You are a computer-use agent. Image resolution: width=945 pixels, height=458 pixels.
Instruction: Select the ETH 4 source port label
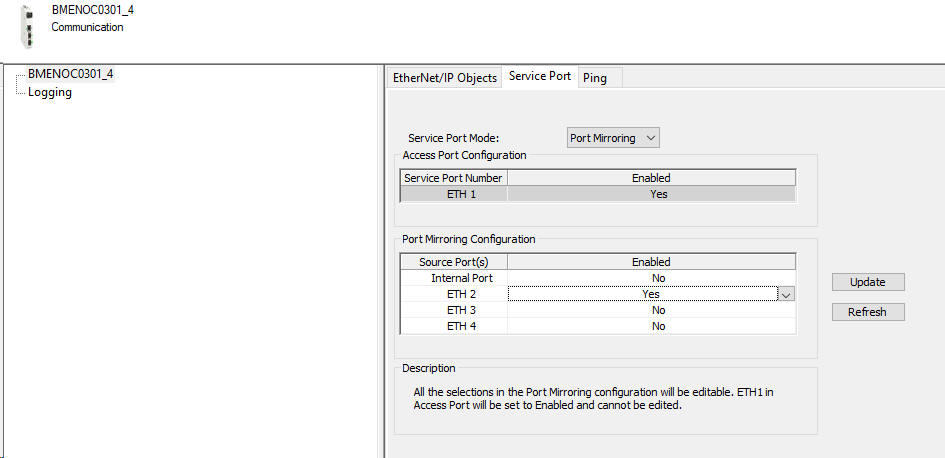click(x=454, y=326)
